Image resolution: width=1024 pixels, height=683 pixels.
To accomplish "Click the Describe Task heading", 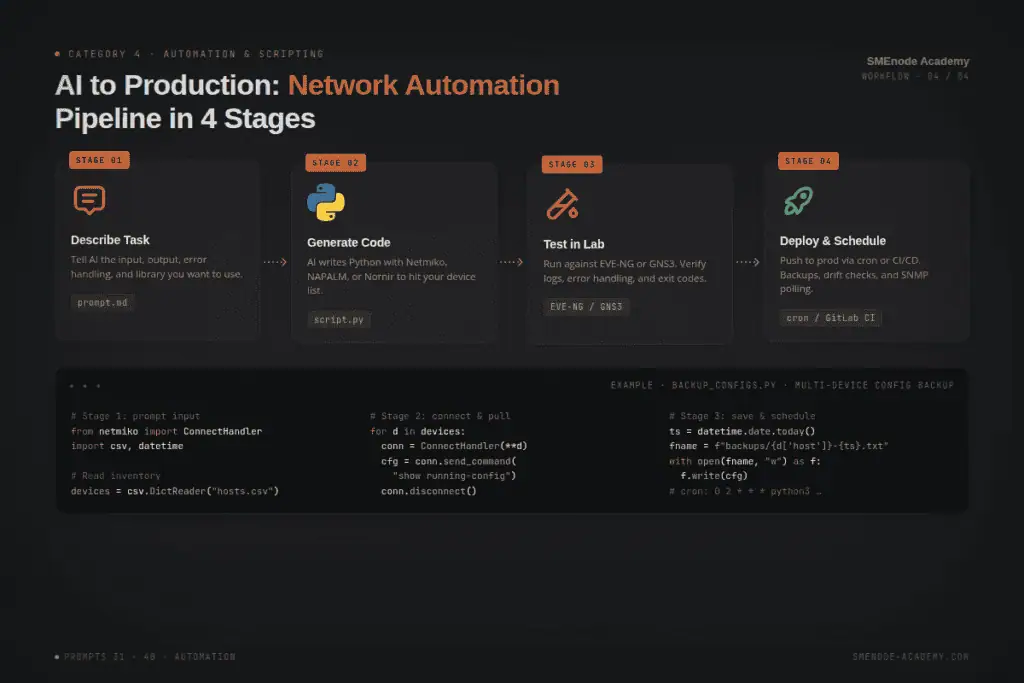I will (110, 240).
